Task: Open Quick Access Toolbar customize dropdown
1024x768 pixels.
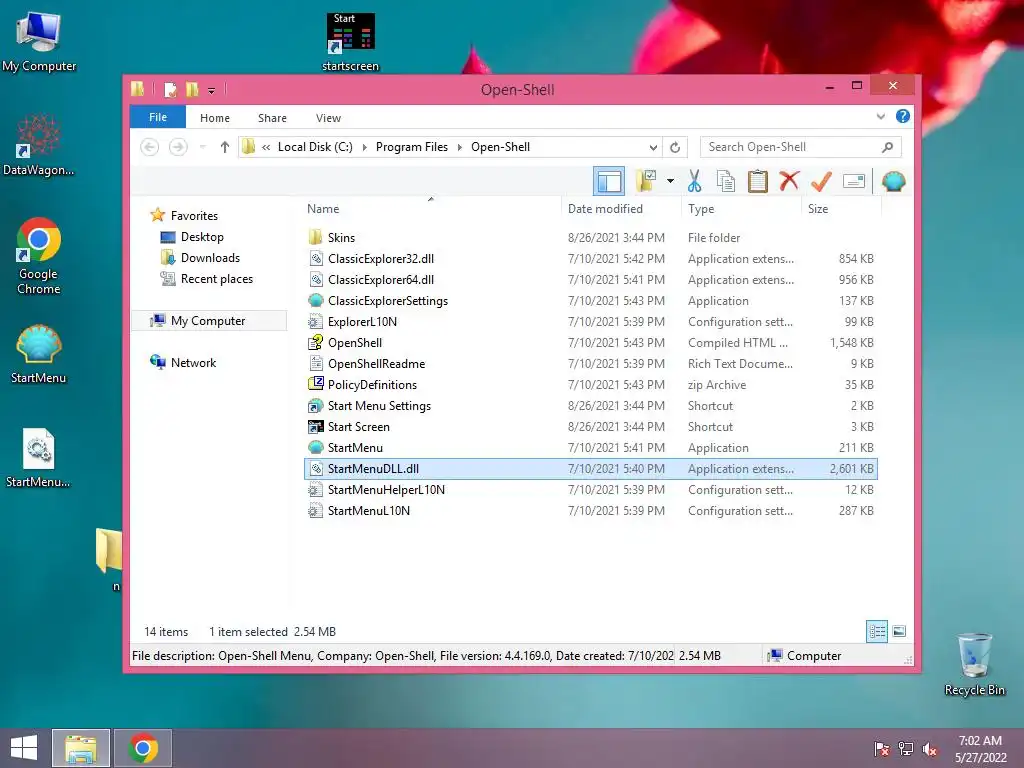Action: [212, 90]
